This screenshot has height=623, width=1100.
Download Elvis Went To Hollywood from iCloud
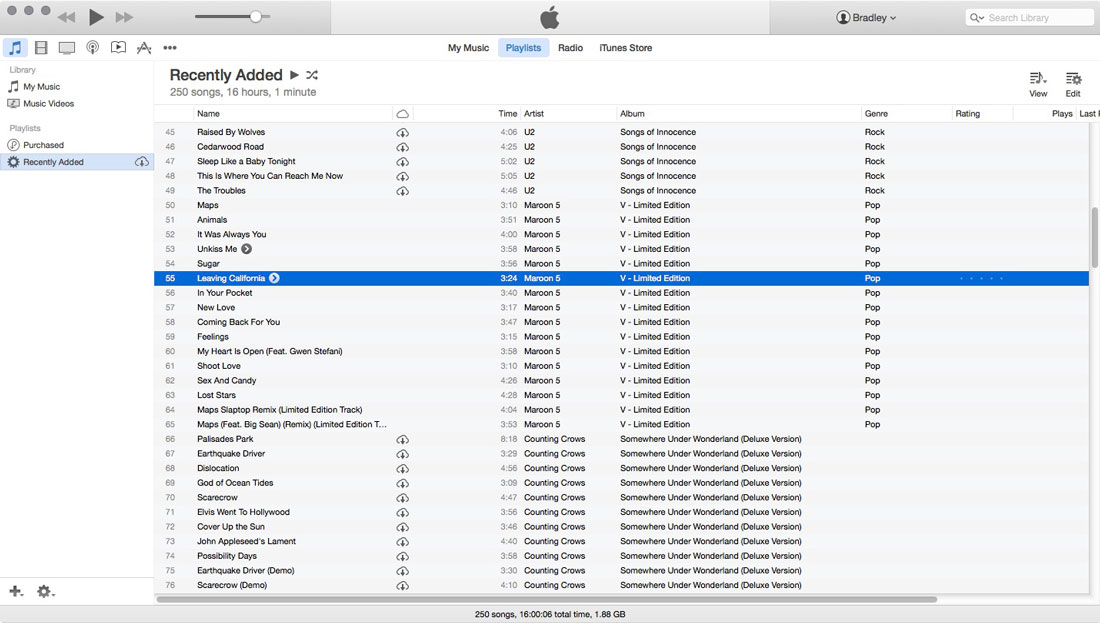point(403,513)
